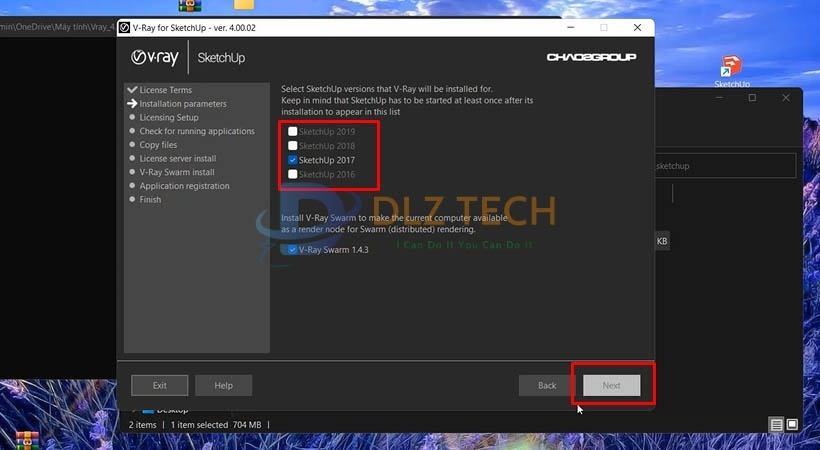
Task: Switch to large icons view in explorer
Action: click(x=793, y=425)
